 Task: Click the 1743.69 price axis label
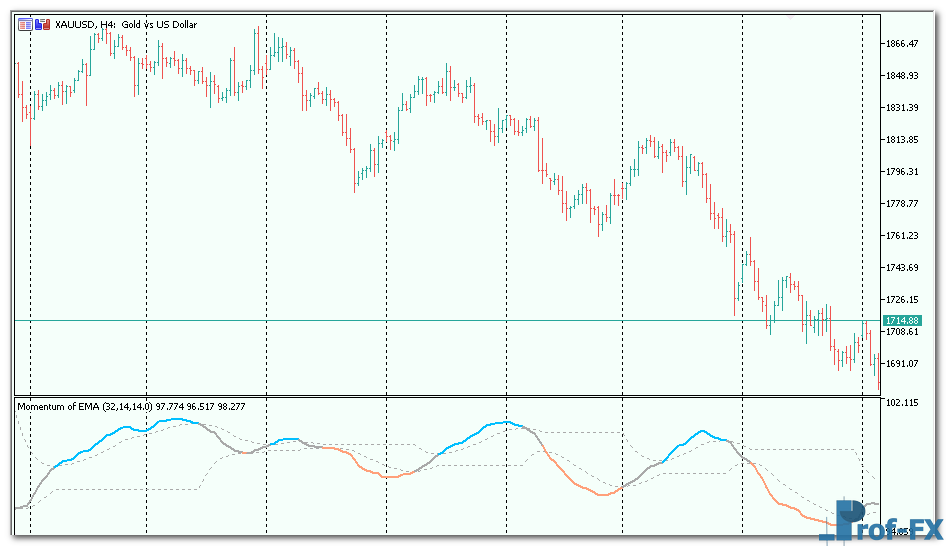[x=901, y=268]
